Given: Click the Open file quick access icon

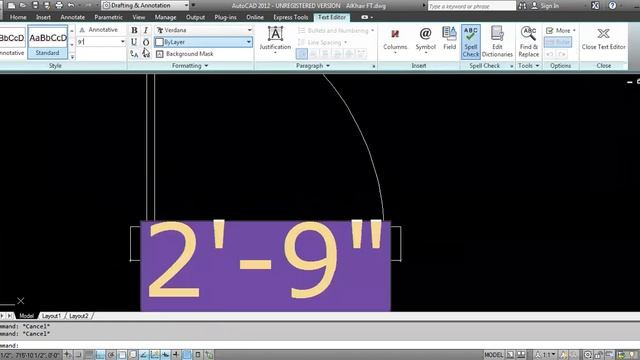Looking at the screenshot, I should coord(23,5).
